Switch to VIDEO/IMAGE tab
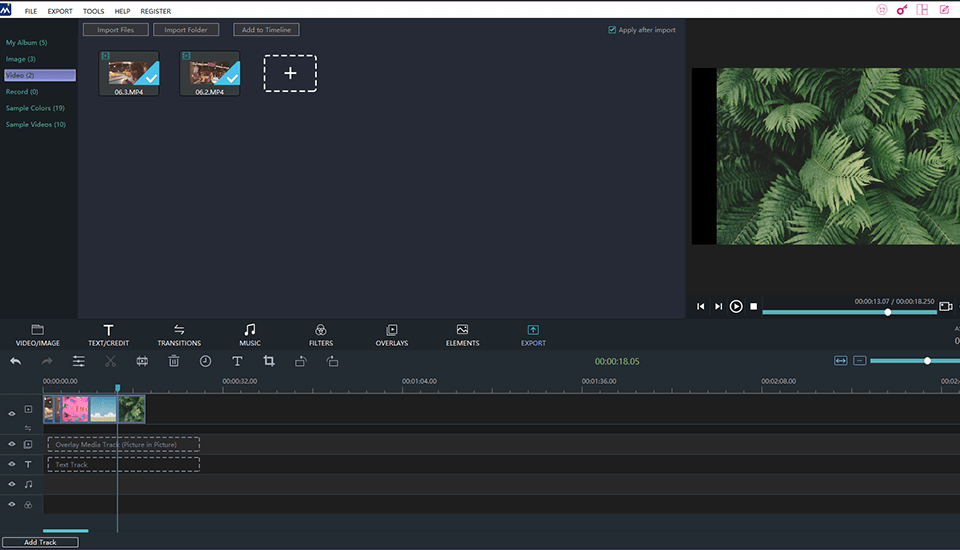The height and width of the screenshot is (550, 960). point(37,336)
